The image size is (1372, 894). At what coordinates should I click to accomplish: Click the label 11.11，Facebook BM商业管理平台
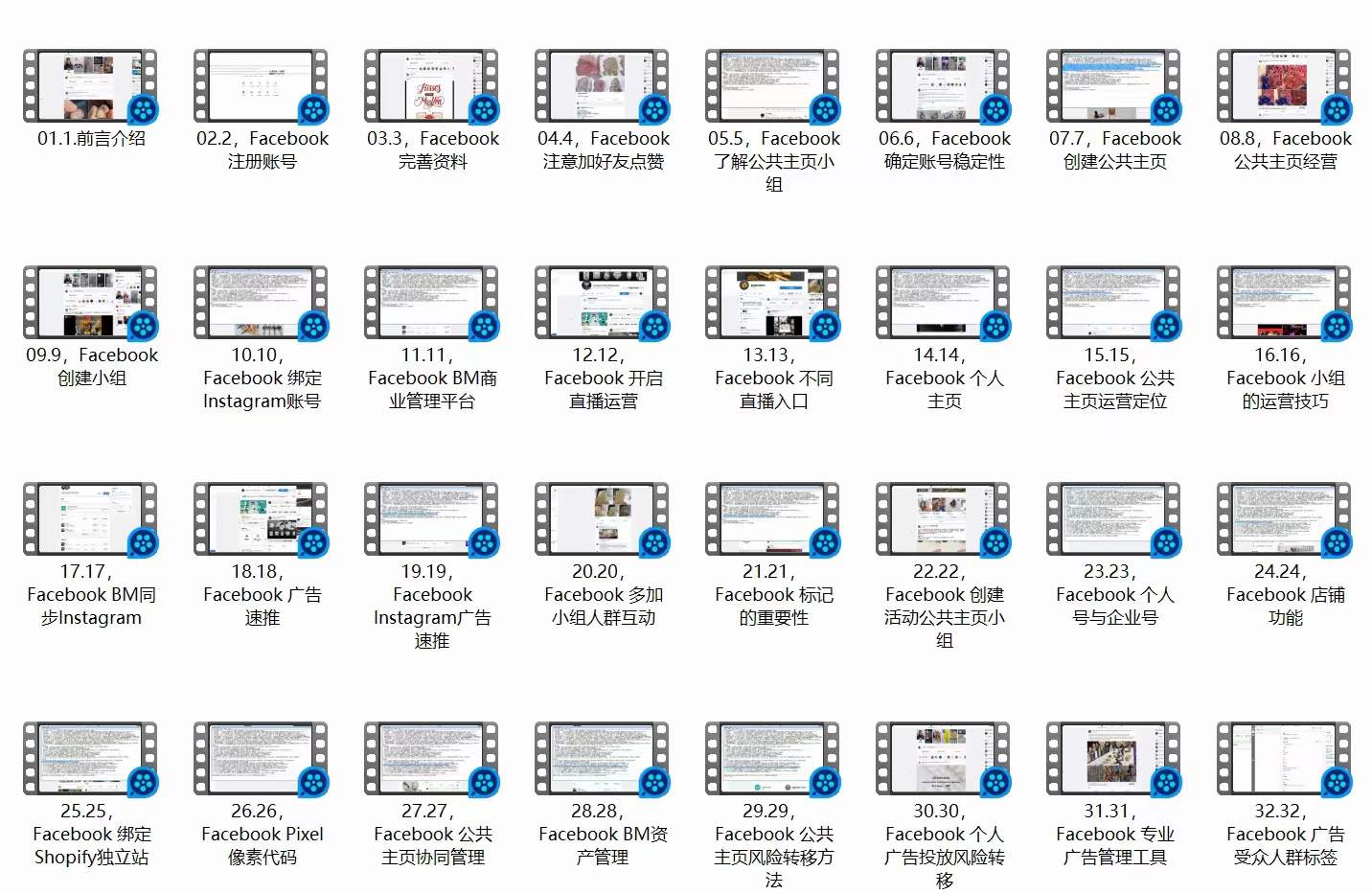(432, 378)
